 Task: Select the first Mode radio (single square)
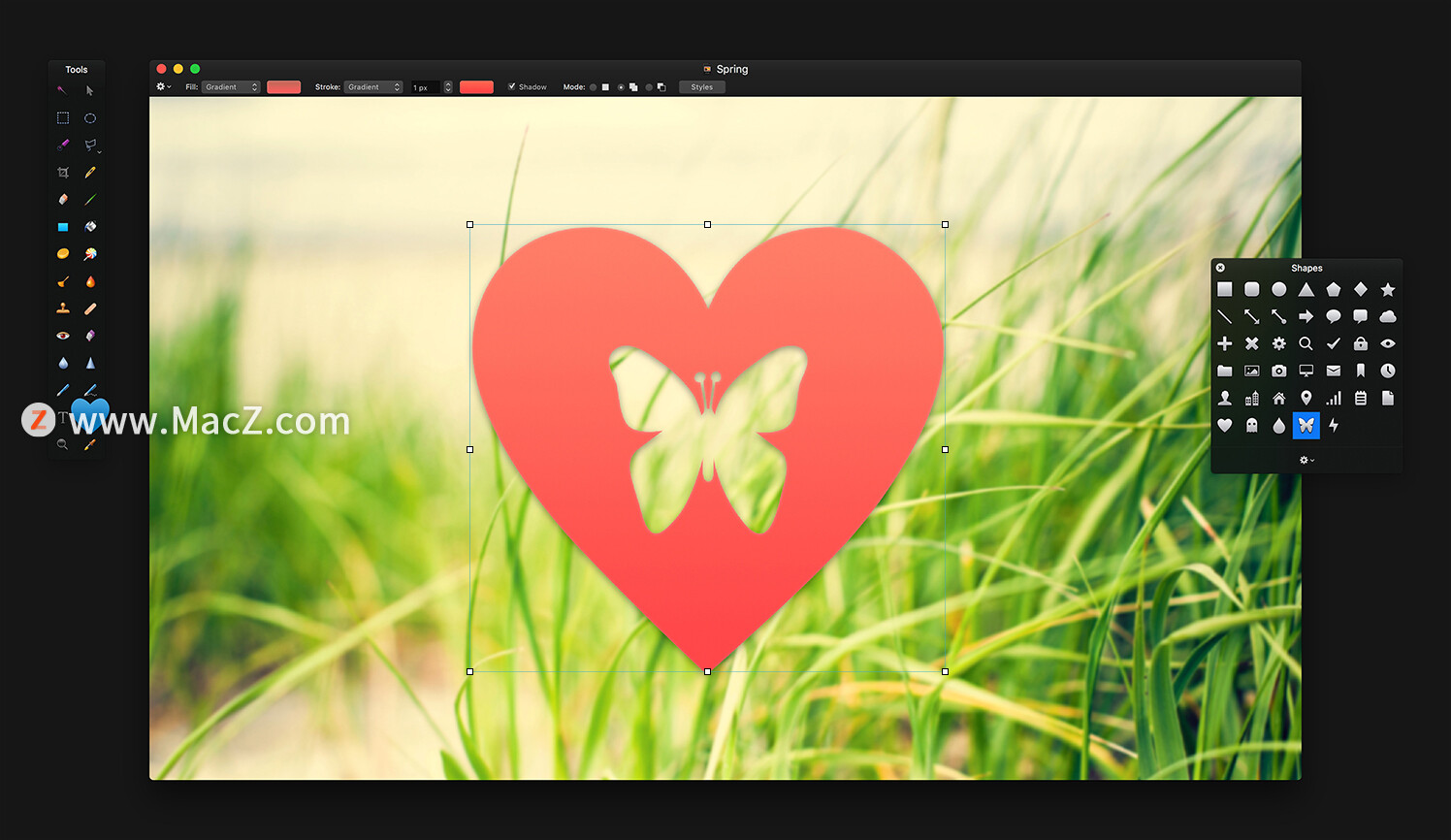(x=594, y=87)
